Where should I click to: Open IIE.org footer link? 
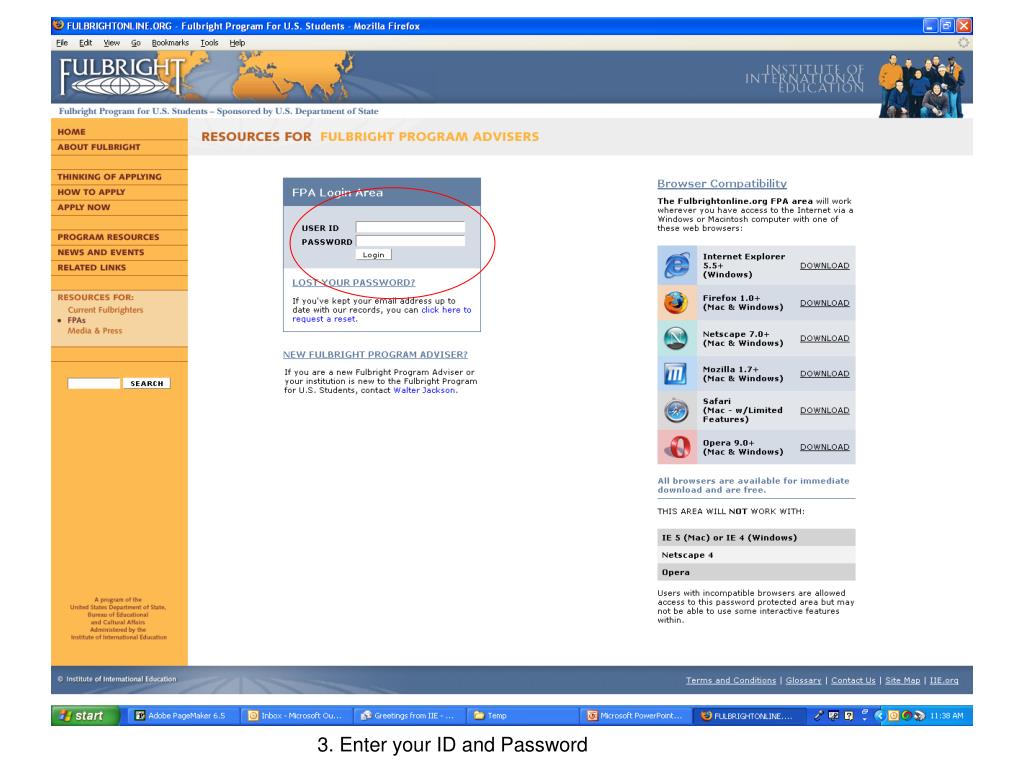click(944, 680)
